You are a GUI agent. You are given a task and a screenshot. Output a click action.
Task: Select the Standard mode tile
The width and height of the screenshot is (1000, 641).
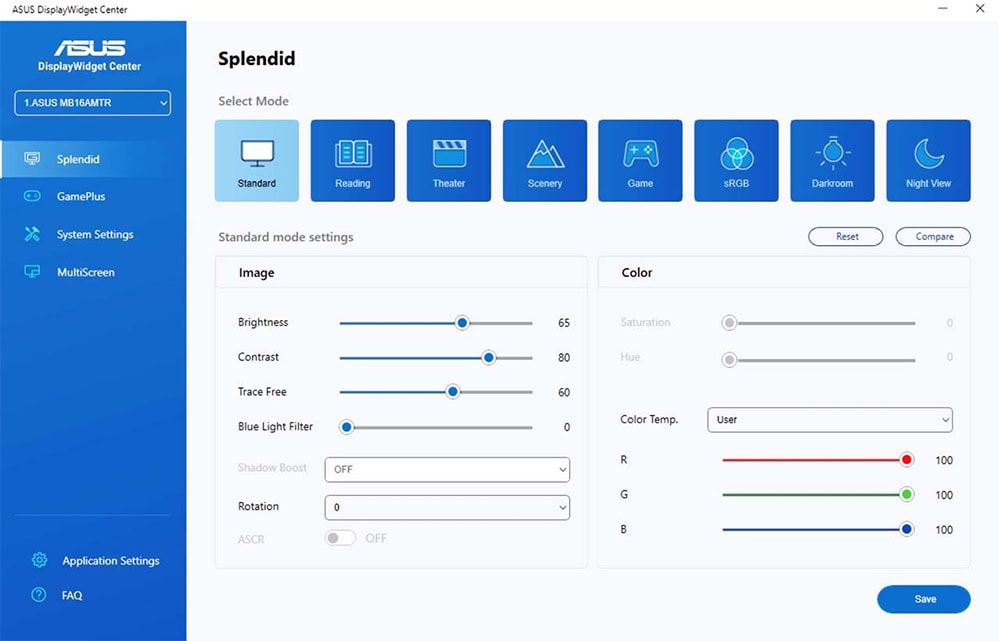[256, 161]
